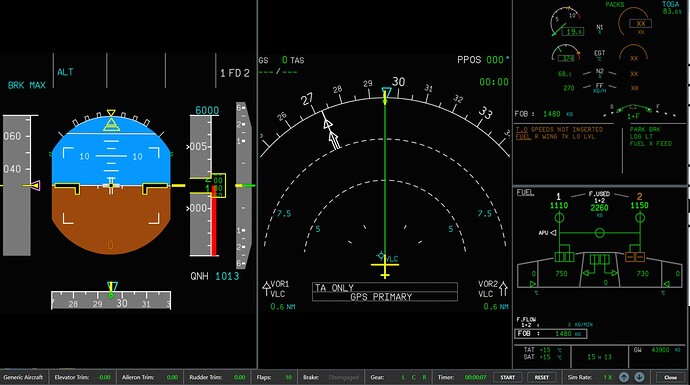Screen dimensions: 690x385
Task: Click the '00:00' time readout on navigation display
Action: (x=494, y=82)
